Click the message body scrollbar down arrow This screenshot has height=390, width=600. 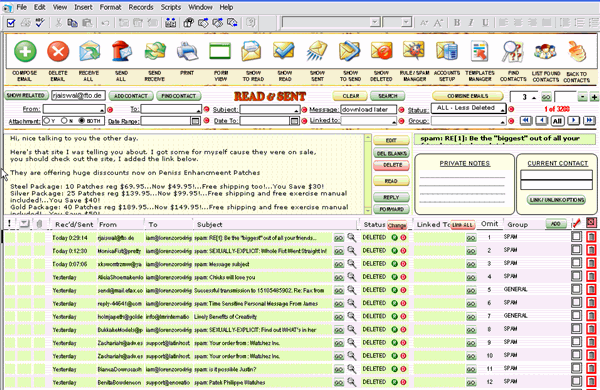point(368,211)
